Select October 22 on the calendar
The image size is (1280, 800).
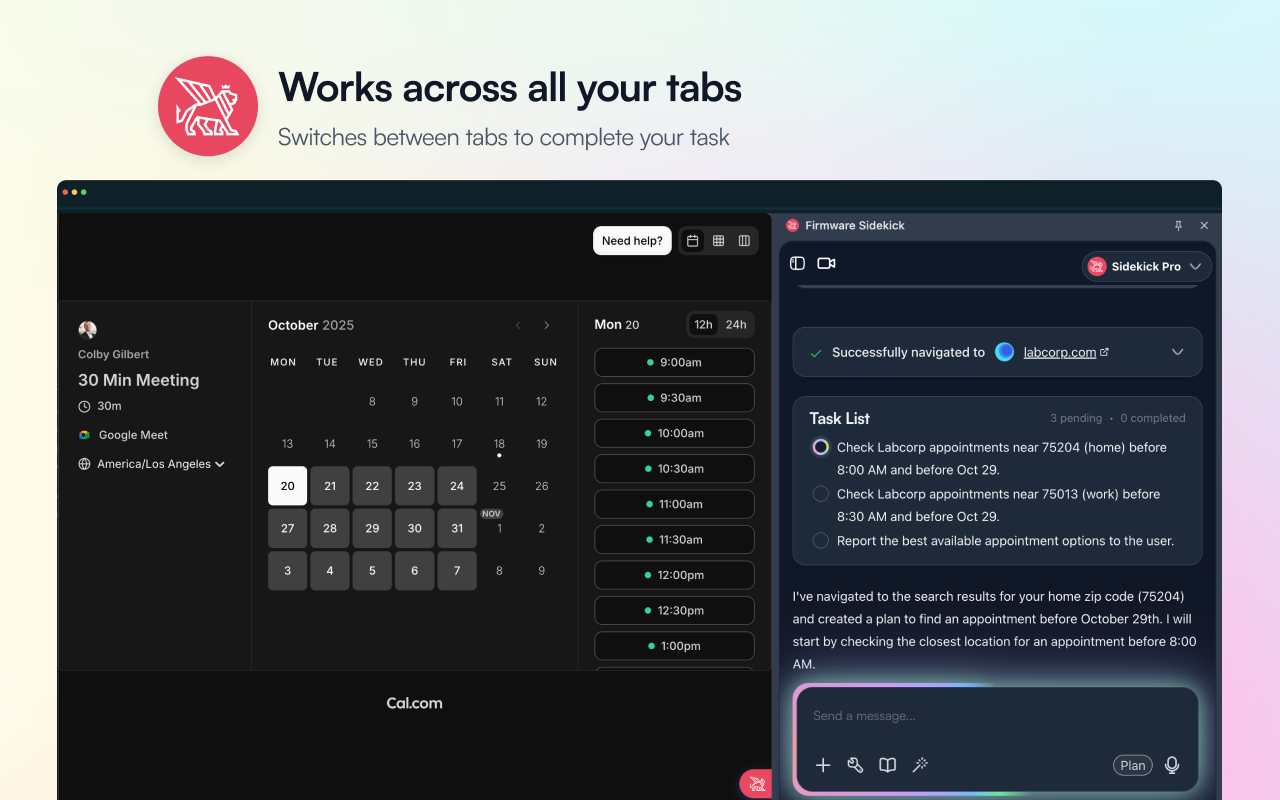[372, 486]
